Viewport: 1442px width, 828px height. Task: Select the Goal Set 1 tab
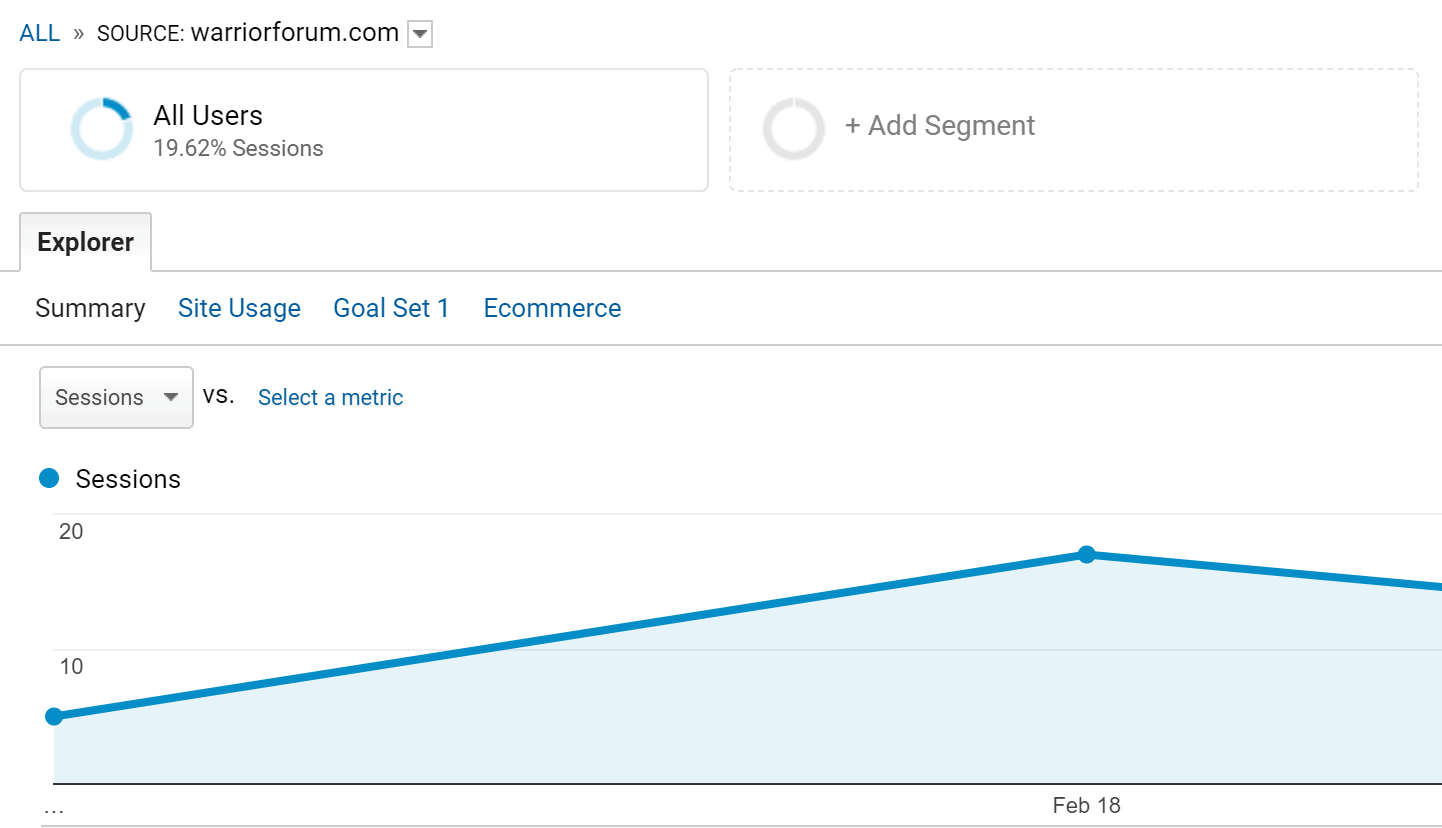click(x=391, y=308)
